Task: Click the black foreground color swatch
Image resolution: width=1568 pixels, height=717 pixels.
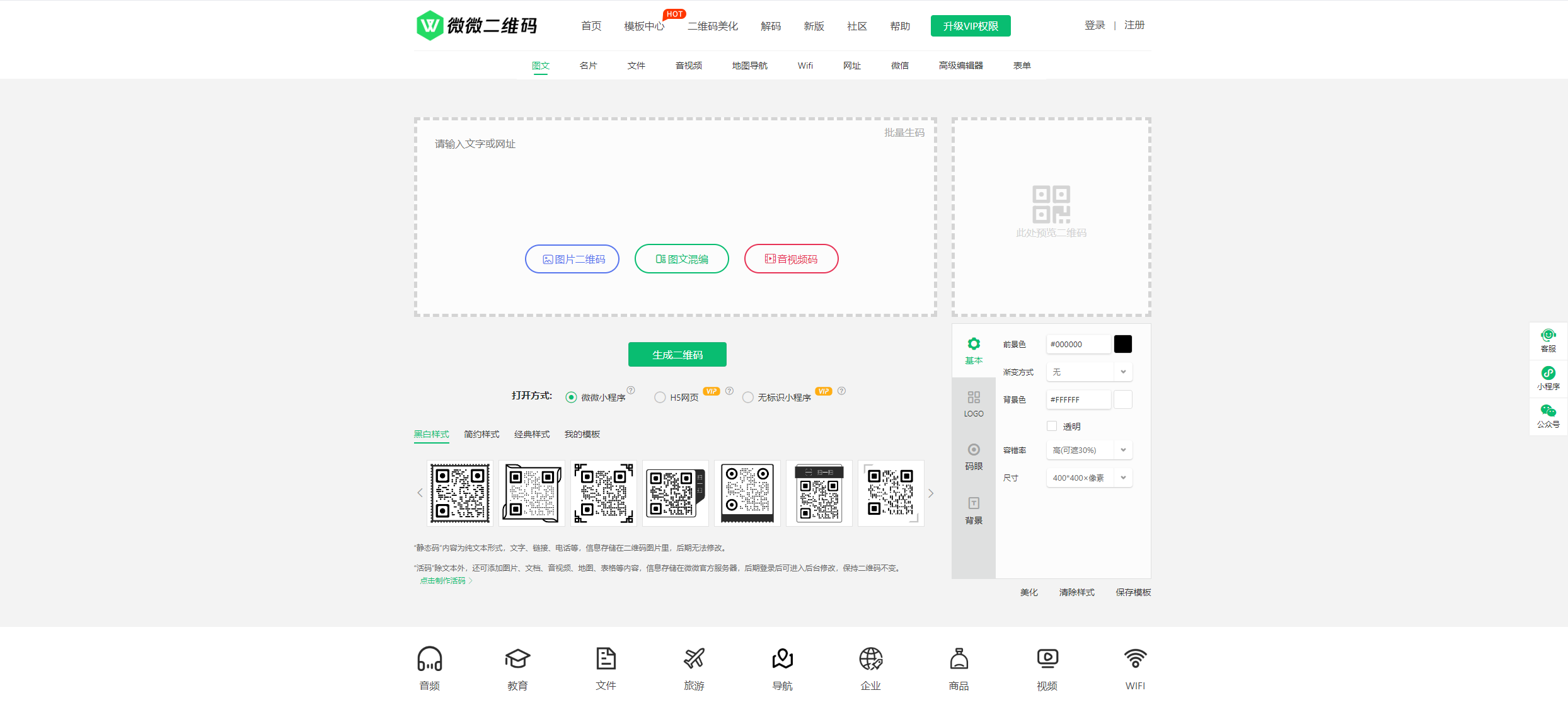Action: (1123, 345)
